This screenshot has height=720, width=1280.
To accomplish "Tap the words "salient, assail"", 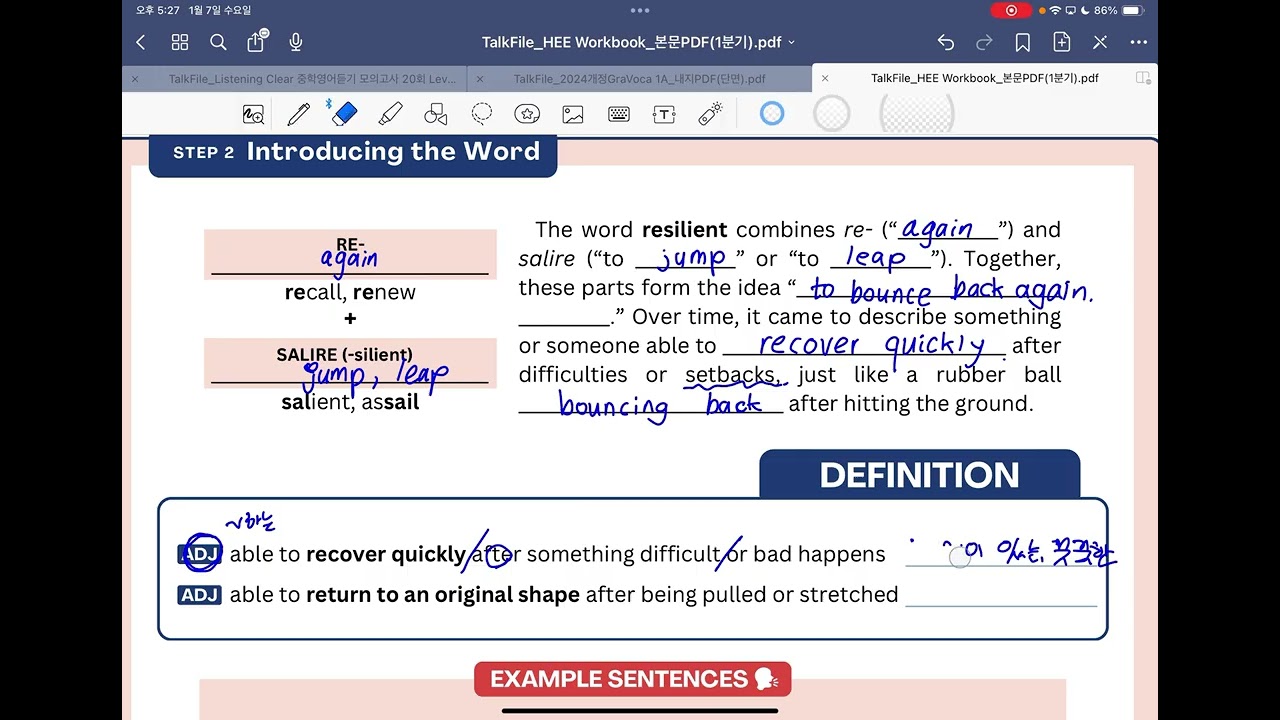I will pyautogui.click(x=350, y=402).
